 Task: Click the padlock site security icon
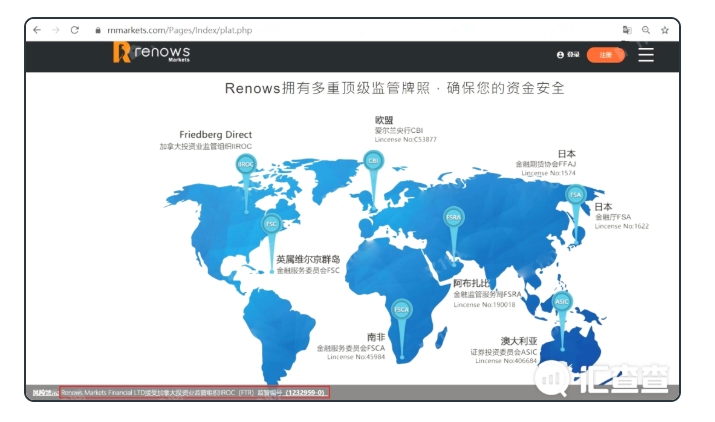[x=98, y=31]
